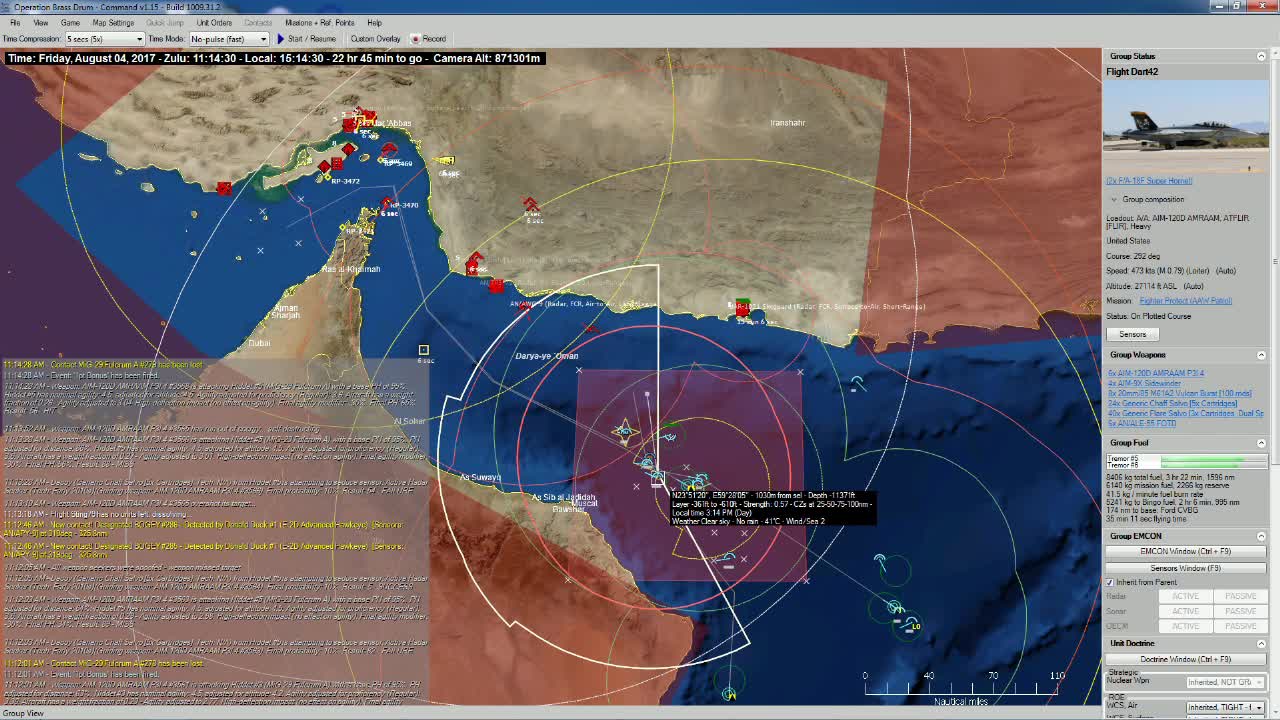Click the Tremor #6 fuel bar
This screenshot has height=720, width=1280.
(1213, 465)
